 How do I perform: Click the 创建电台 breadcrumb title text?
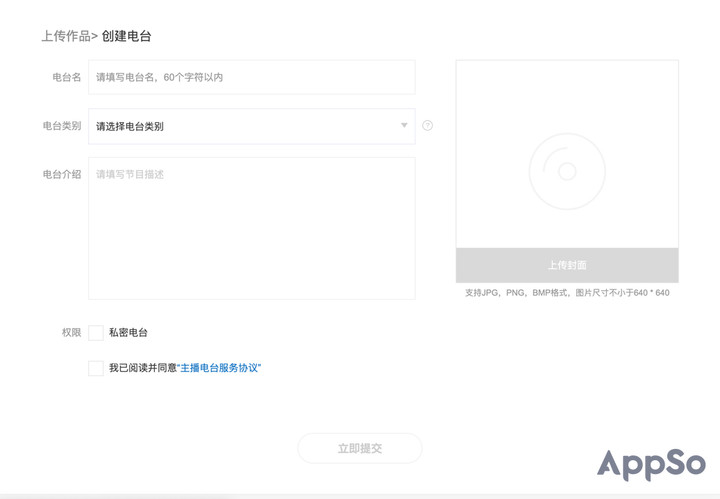click(x=126, y=36)
